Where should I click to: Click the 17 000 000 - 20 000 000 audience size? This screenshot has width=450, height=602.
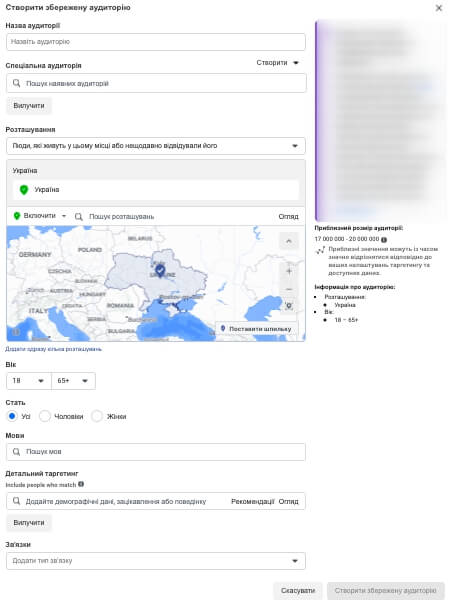pos(347,239)
